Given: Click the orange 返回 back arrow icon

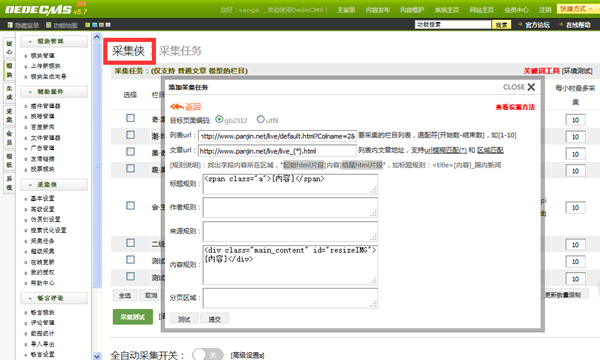Looking at the screenshot, I should tap(176, 106).
